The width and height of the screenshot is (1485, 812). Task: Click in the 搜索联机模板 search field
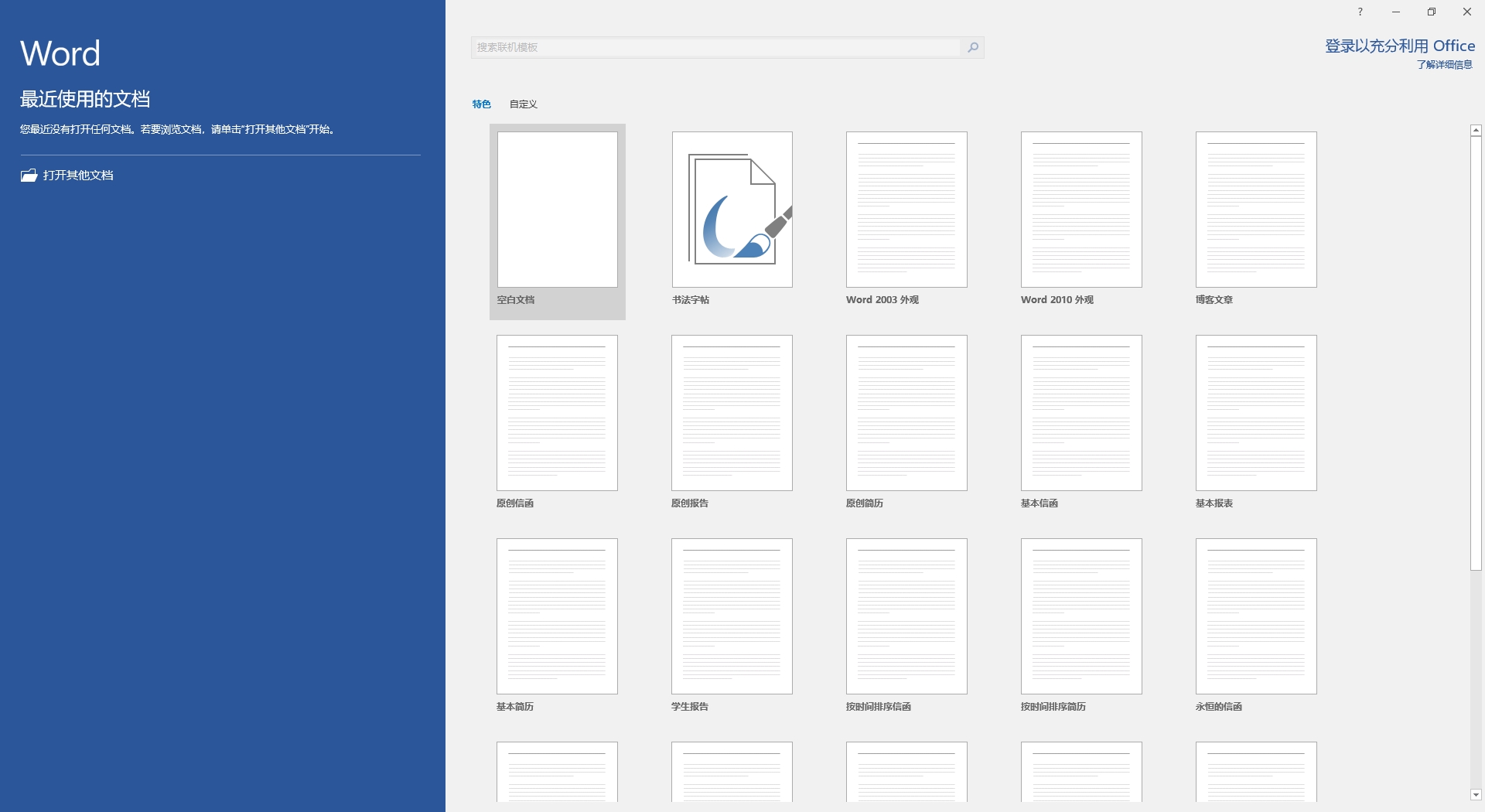[x=715, y=47]
